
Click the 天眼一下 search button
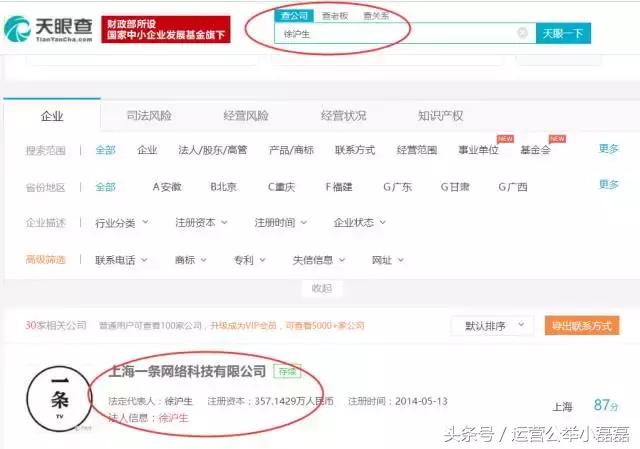coord(563,33)
